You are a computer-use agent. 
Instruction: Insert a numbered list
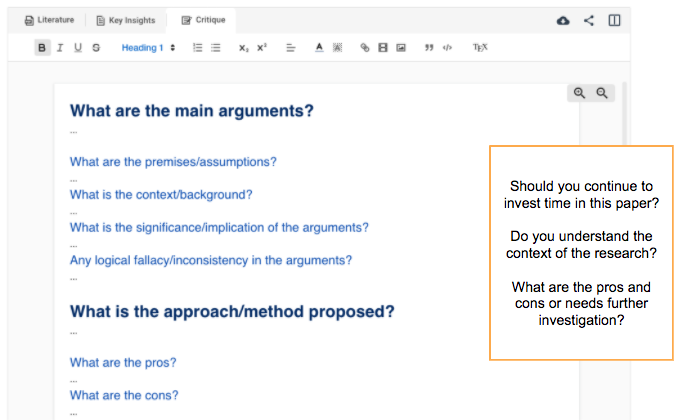[x=198, y=48]
